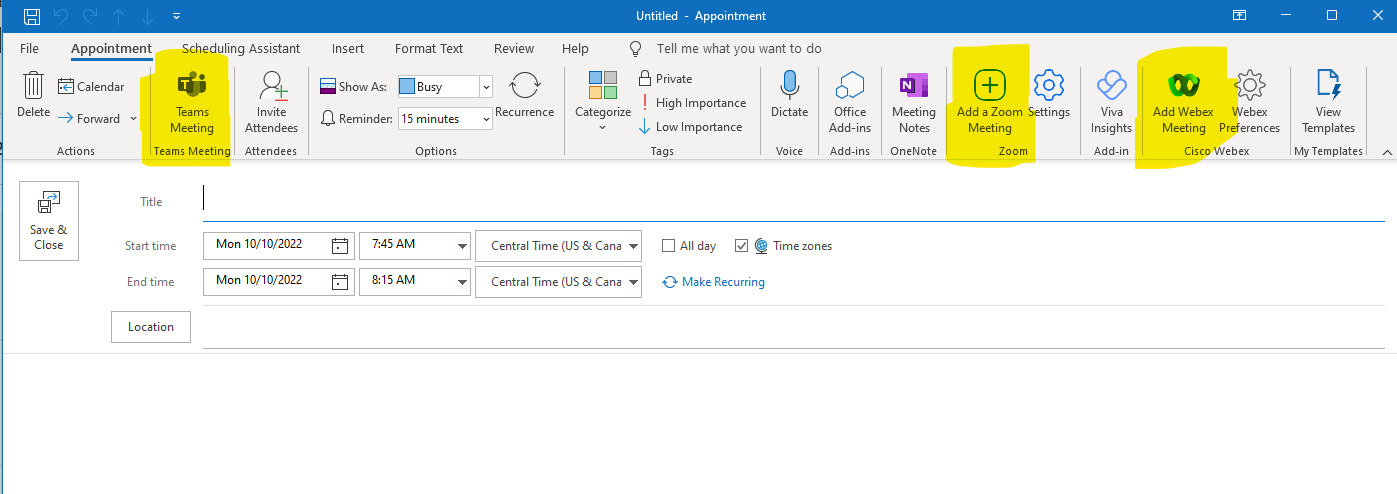The height and width of the screenshot is (494, 1397).
Task: Click into the Title field
Action: 793,202
